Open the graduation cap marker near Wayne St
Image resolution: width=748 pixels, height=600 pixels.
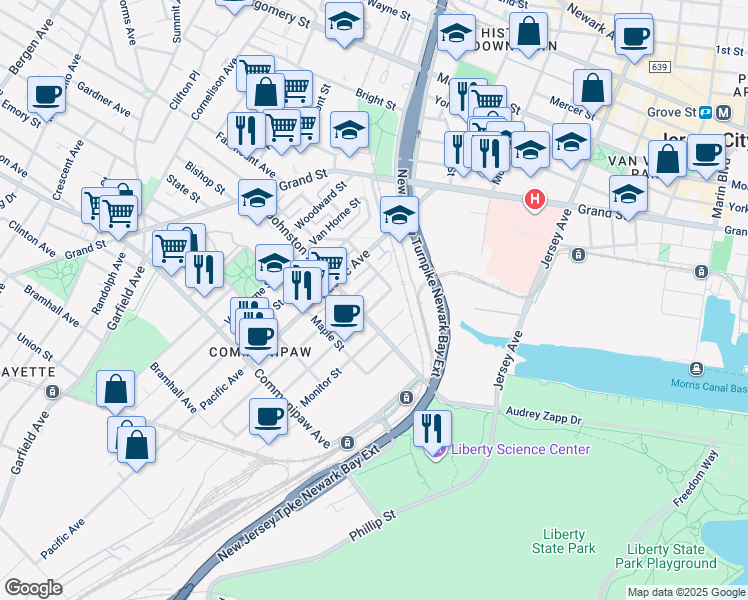point(344,24)
